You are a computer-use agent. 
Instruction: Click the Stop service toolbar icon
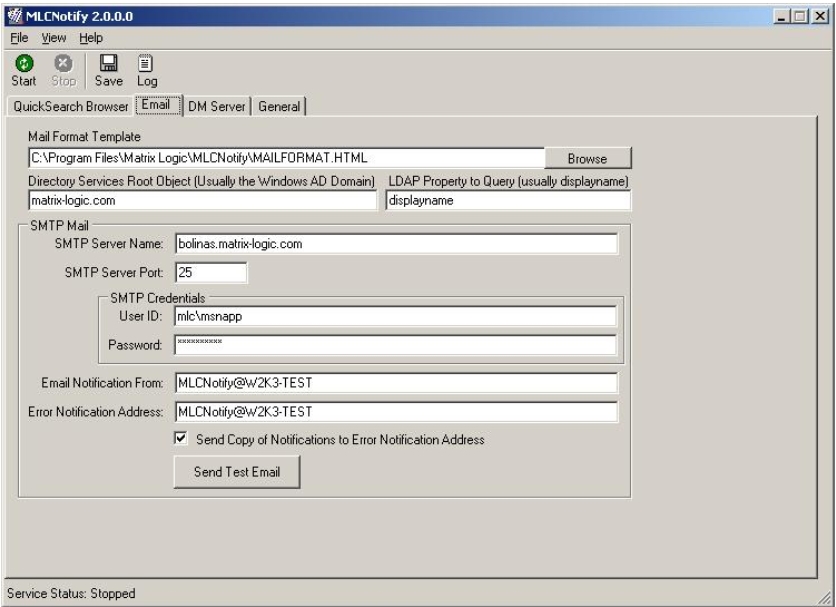point(63,63)
